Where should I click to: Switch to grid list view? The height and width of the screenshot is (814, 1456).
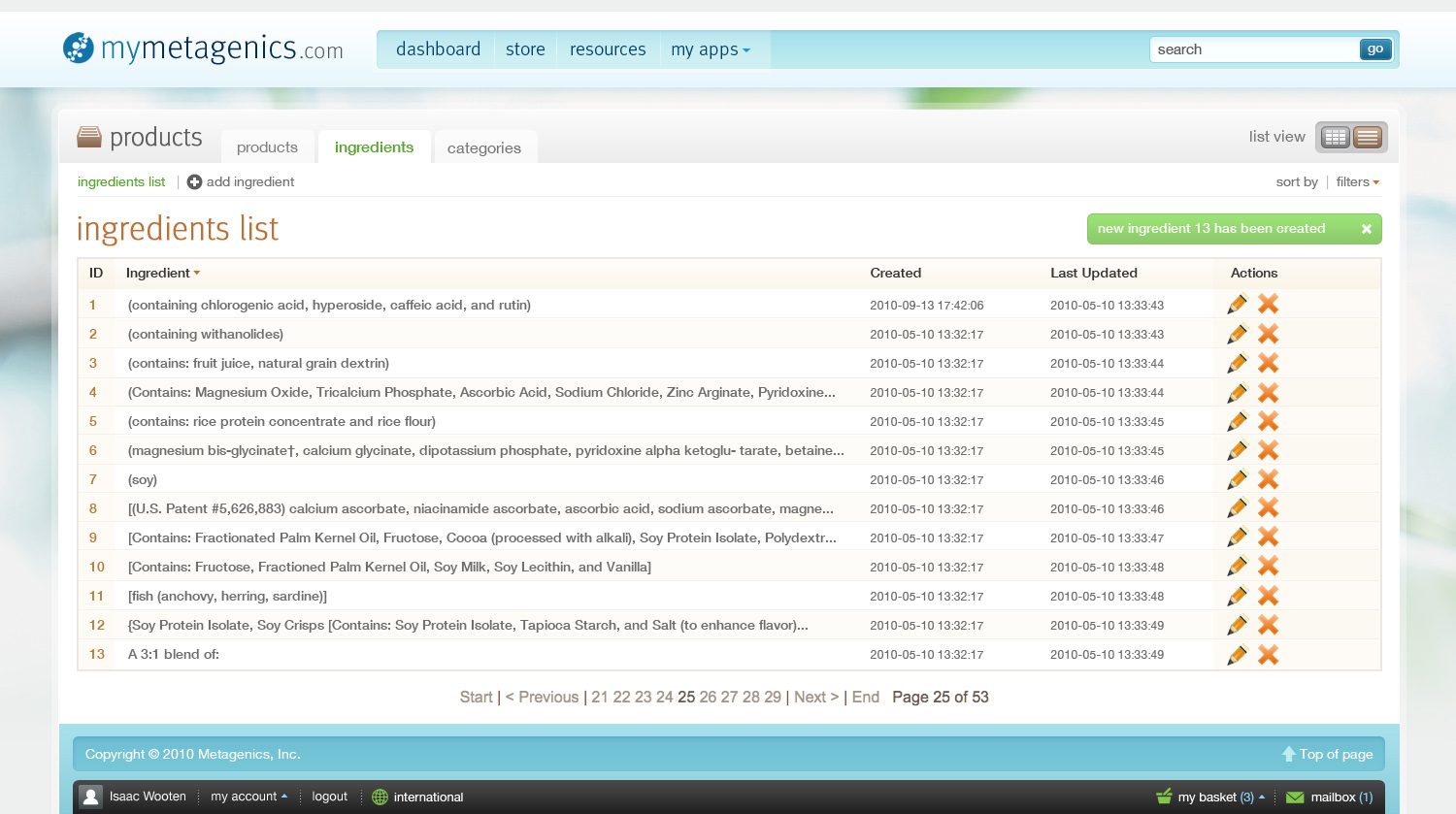tap(1336, 137)
